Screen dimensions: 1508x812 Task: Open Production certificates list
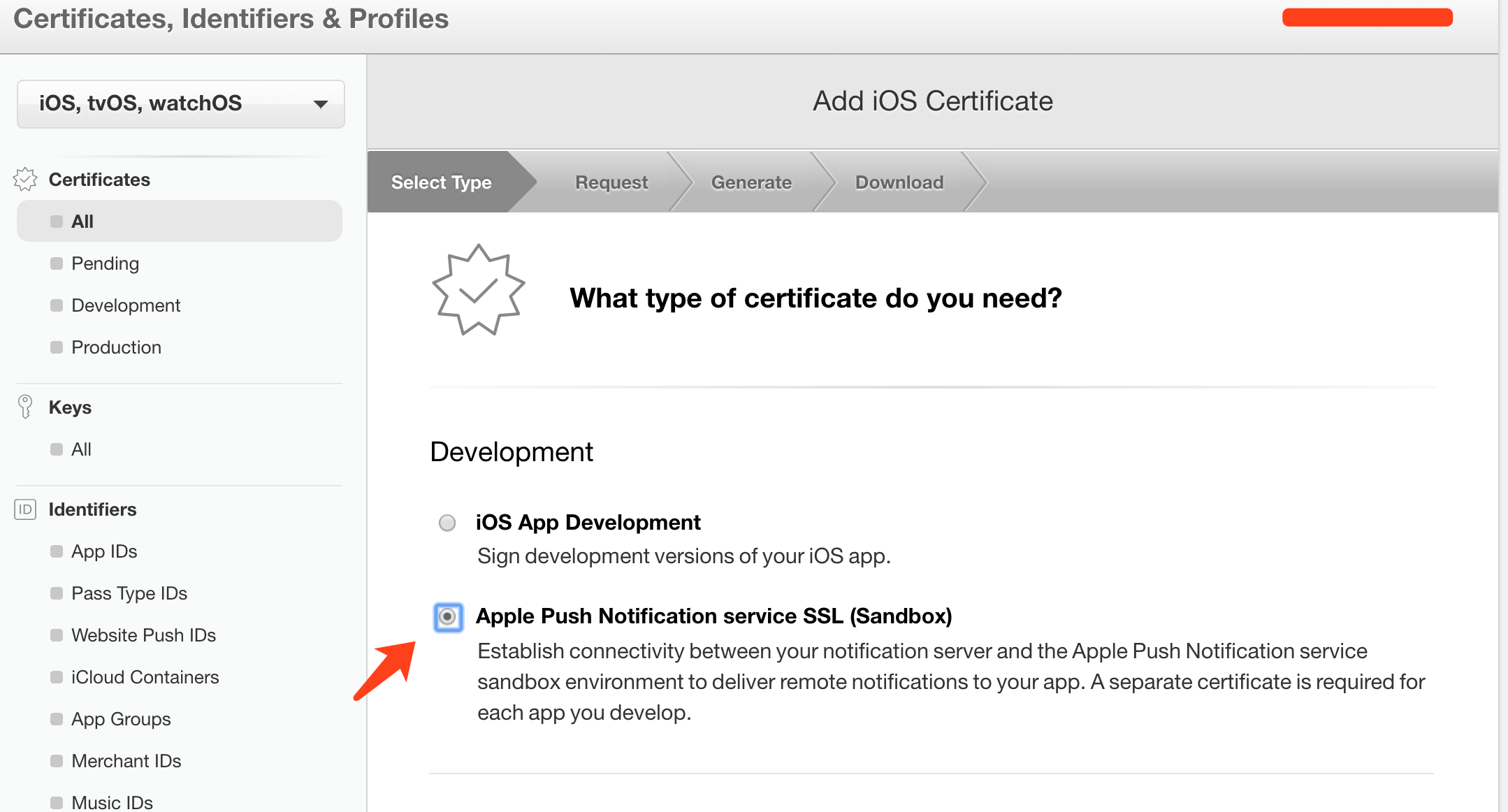[x=116, y=347]
